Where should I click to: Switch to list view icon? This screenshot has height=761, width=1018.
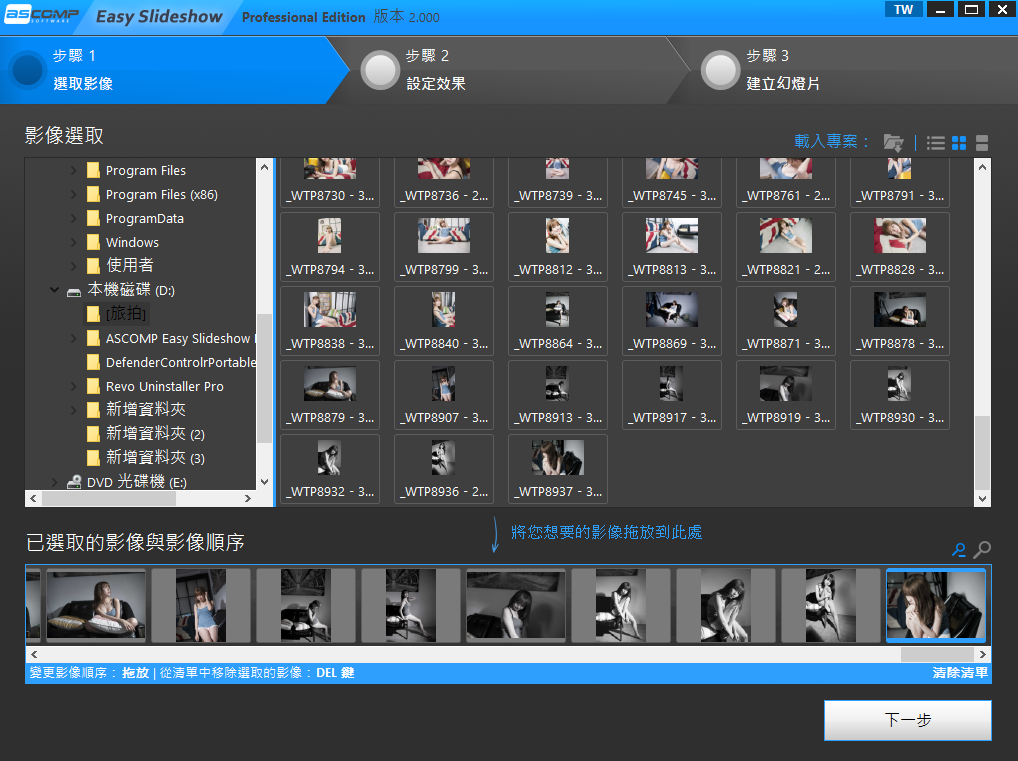click(936, 143)
